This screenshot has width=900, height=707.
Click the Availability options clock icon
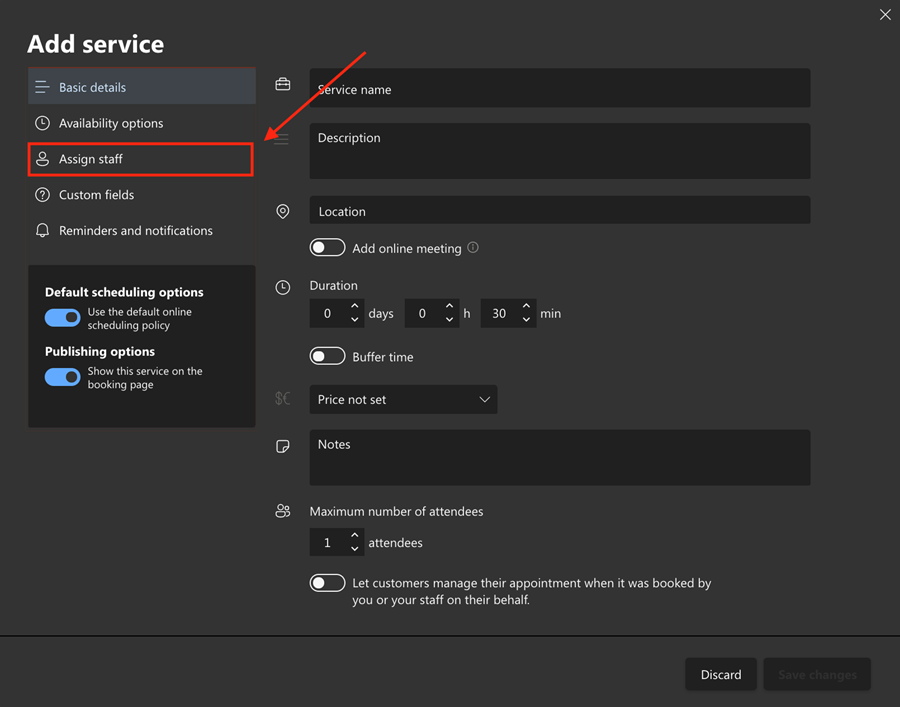click(x=42, y=123)
